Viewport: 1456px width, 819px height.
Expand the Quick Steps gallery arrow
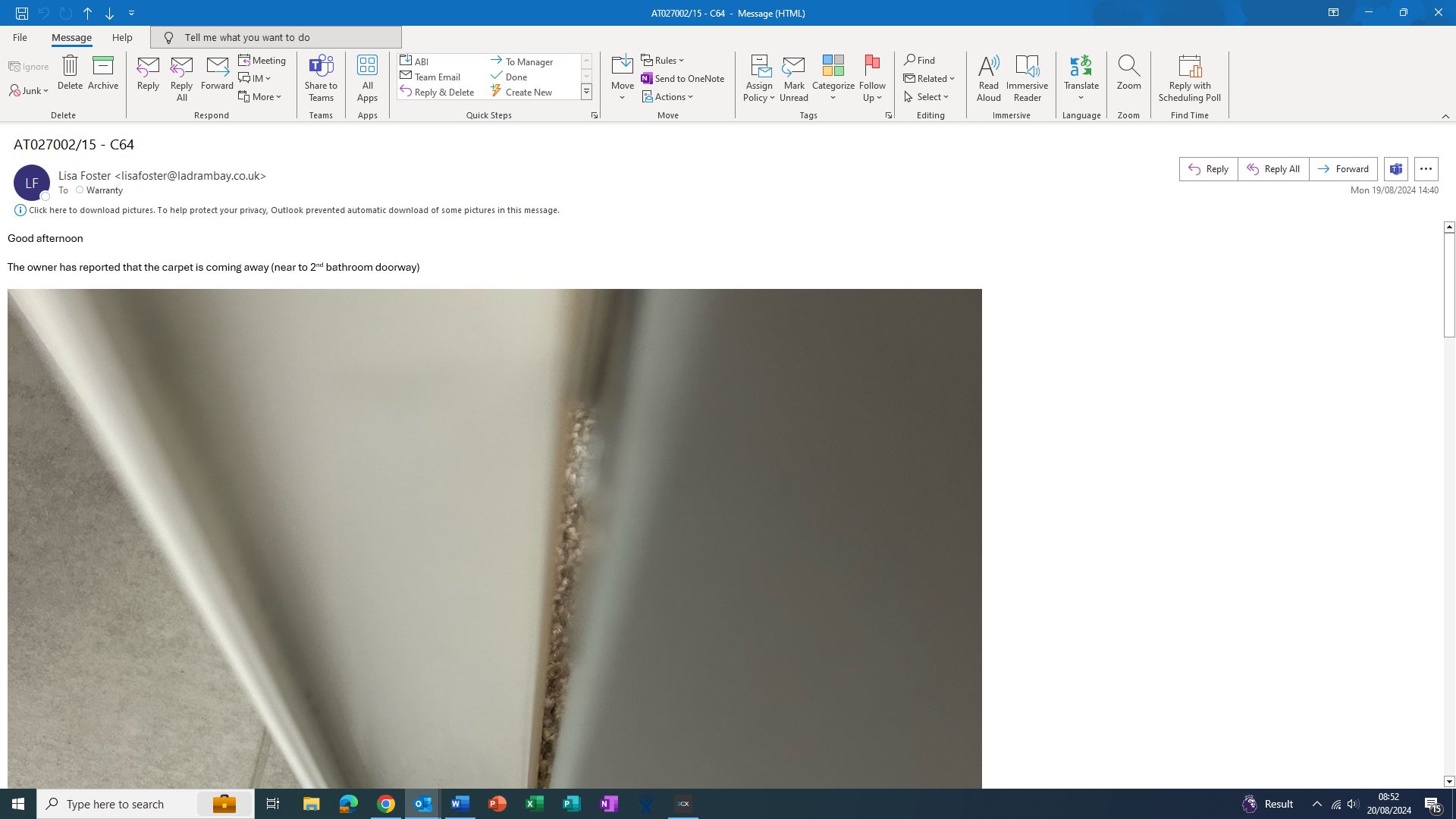(586, 92)
